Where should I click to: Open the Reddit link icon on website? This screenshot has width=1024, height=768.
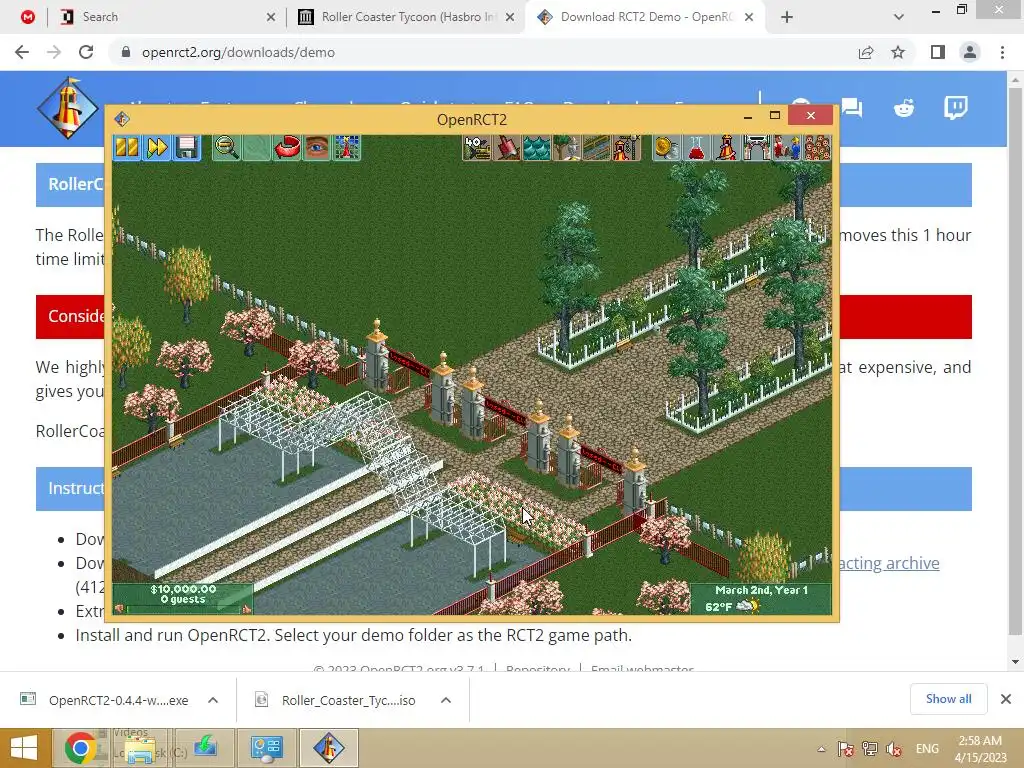904,108
